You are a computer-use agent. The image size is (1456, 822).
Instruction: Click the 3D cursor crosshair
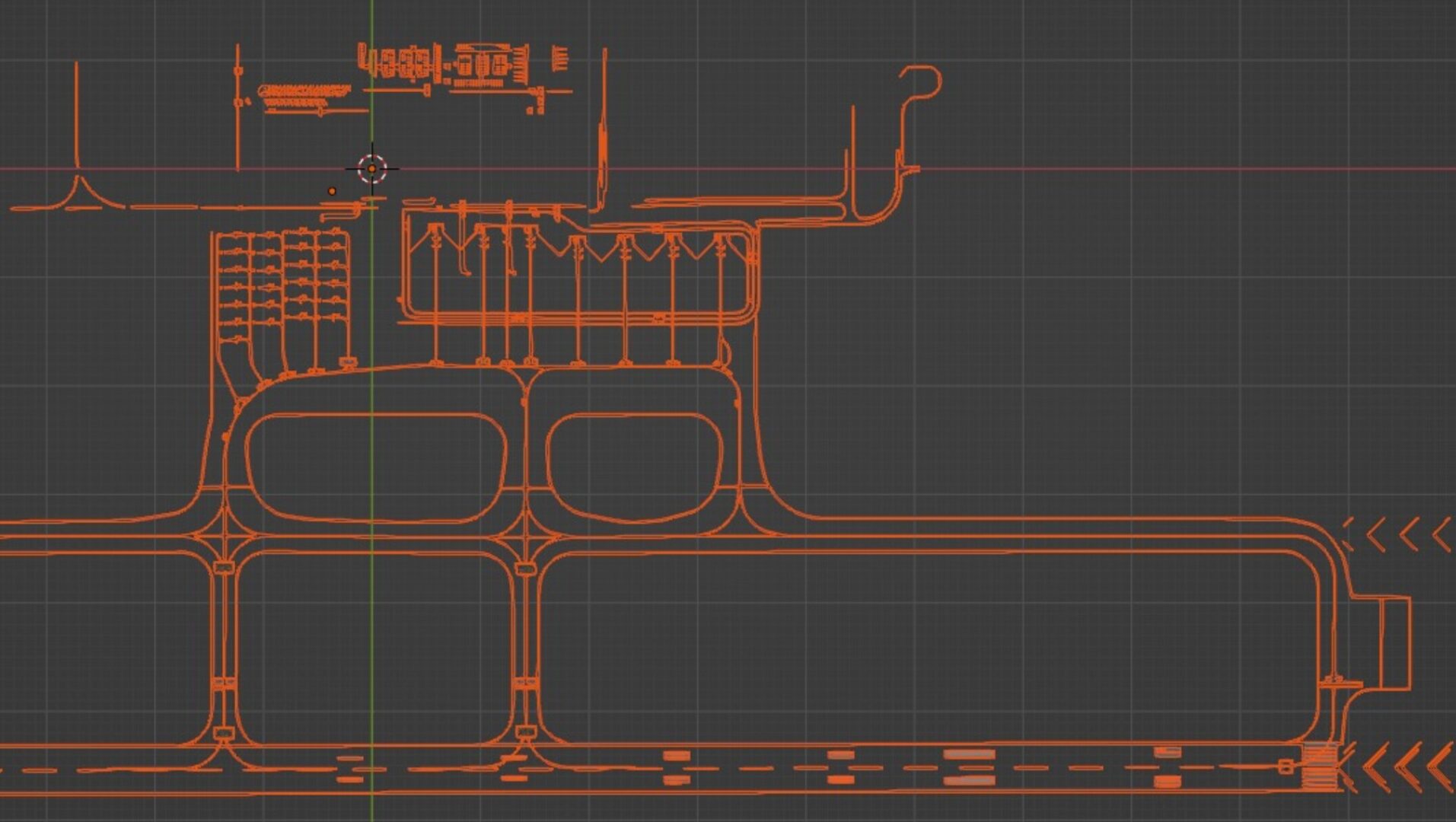click(x=371, y=168)
